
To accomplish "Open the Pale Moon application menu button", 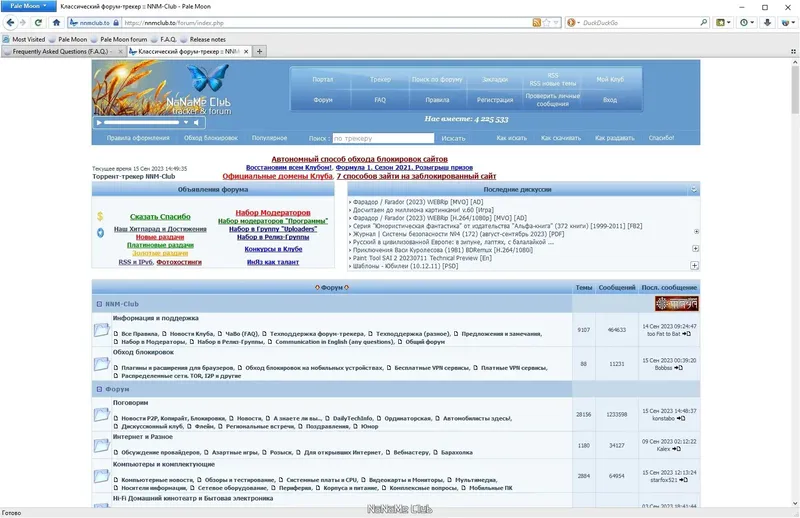I will pyautogui.click(x=29, y=6).
